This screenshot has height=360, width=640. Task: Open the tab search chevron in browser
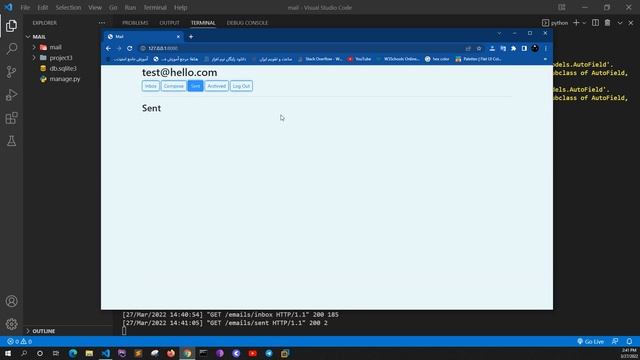pyautogui.click(x=499, y=33)
